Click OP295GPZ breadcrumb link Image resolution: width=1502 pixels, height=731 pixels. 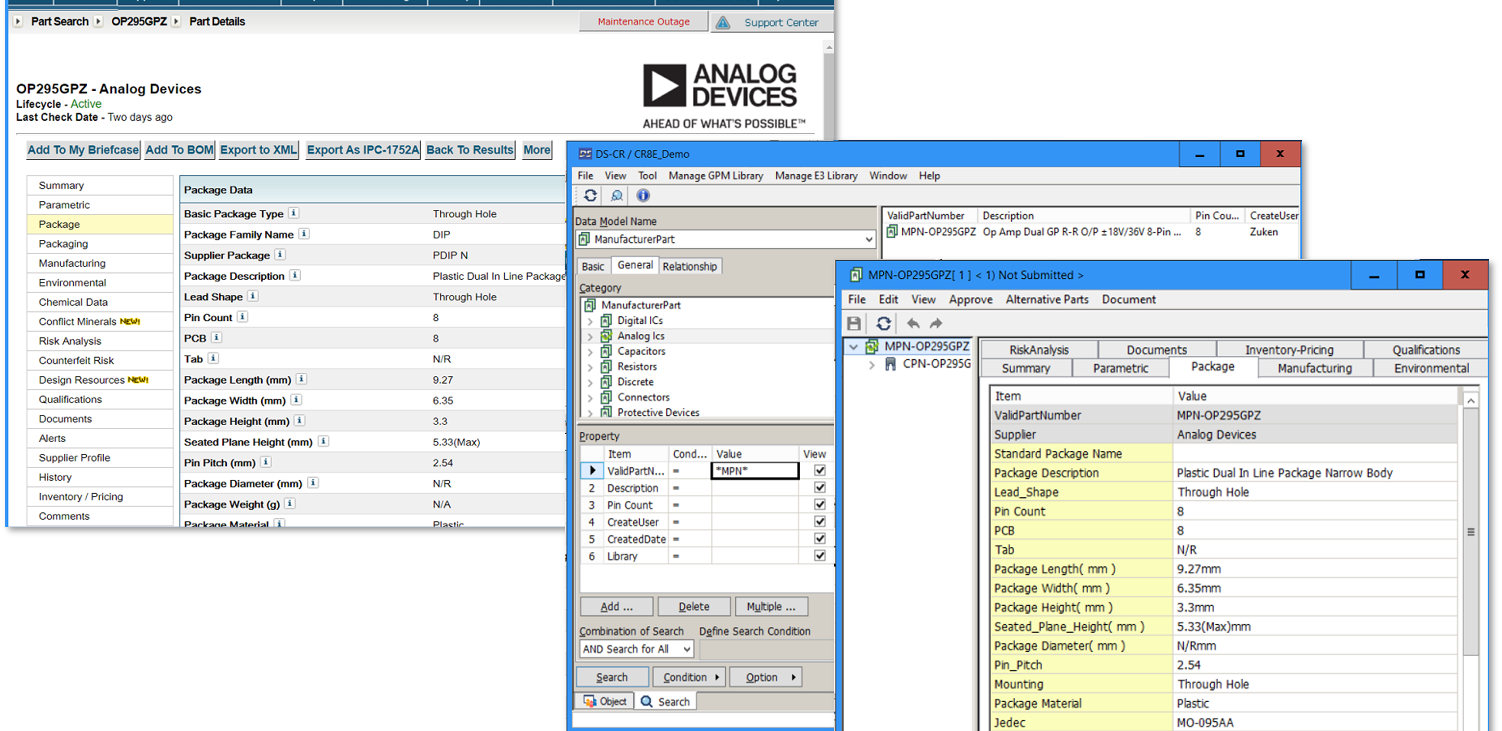pyautogui.click(x=139, y=21)
